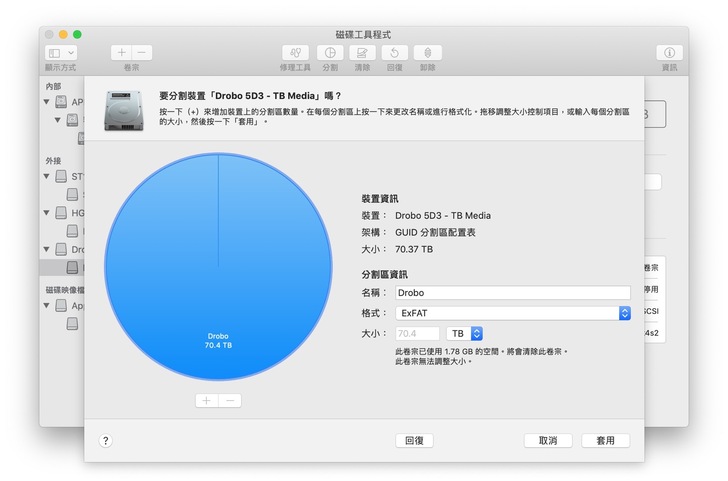Click the plus button below the pie chart
The image size is (728, 481).
[206, 400]
